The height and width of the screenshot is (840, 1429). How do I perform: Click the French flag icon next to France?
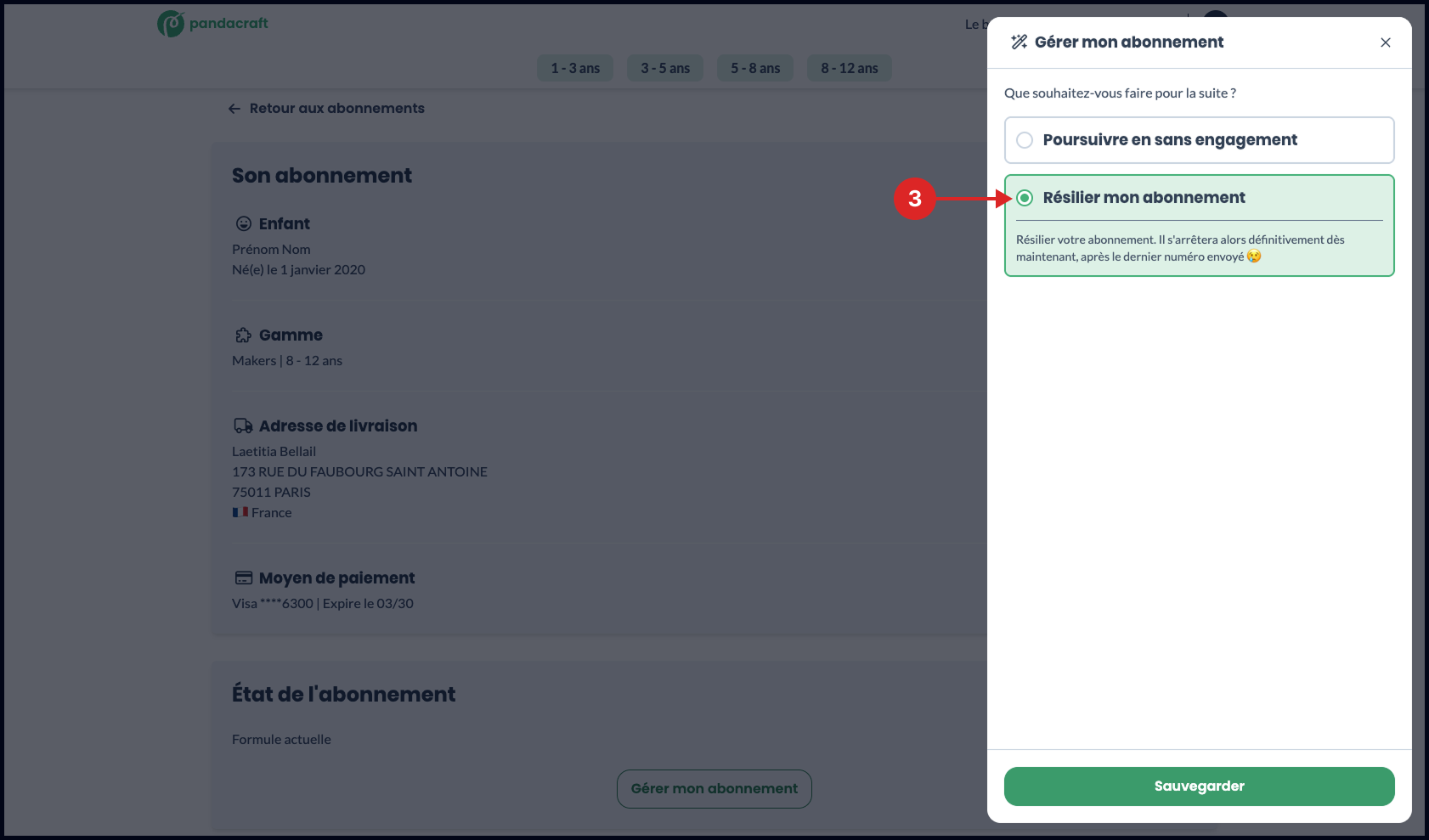point(240,512)
